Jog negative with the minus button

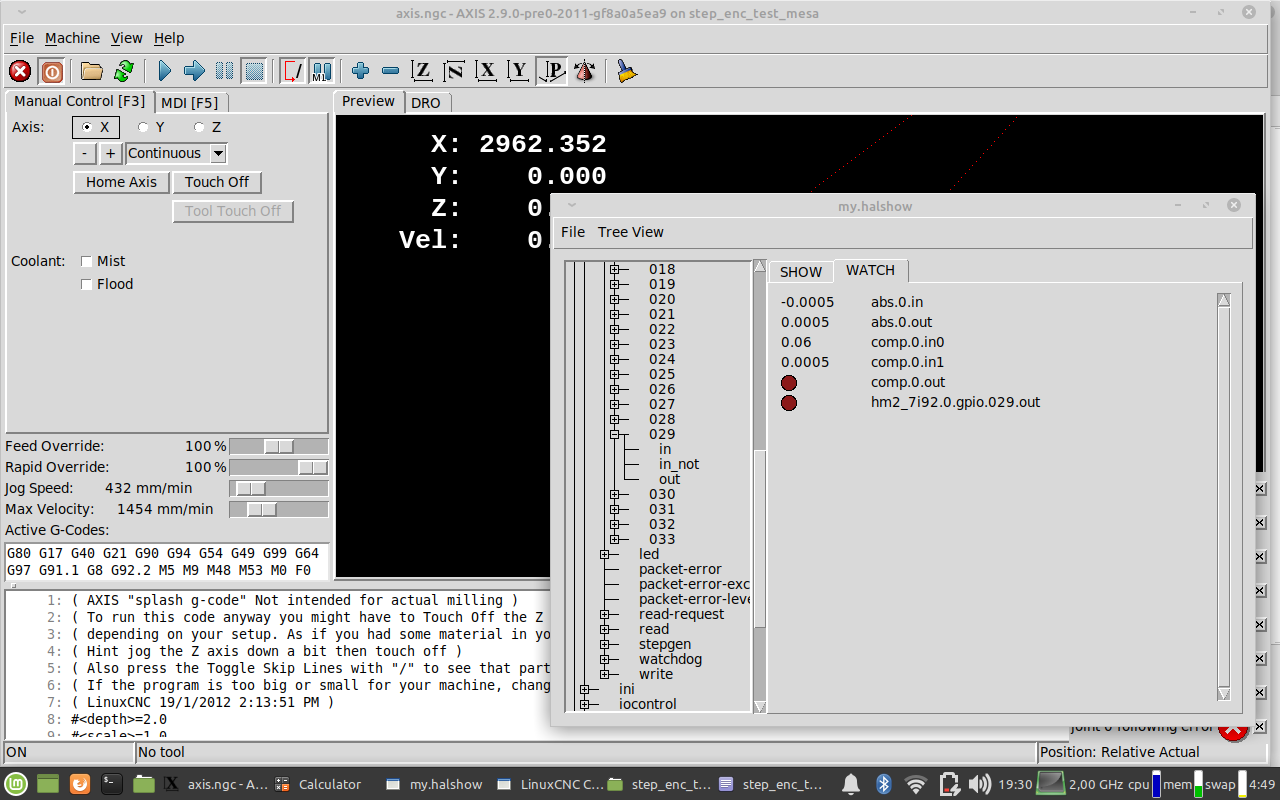pos(85,153)
